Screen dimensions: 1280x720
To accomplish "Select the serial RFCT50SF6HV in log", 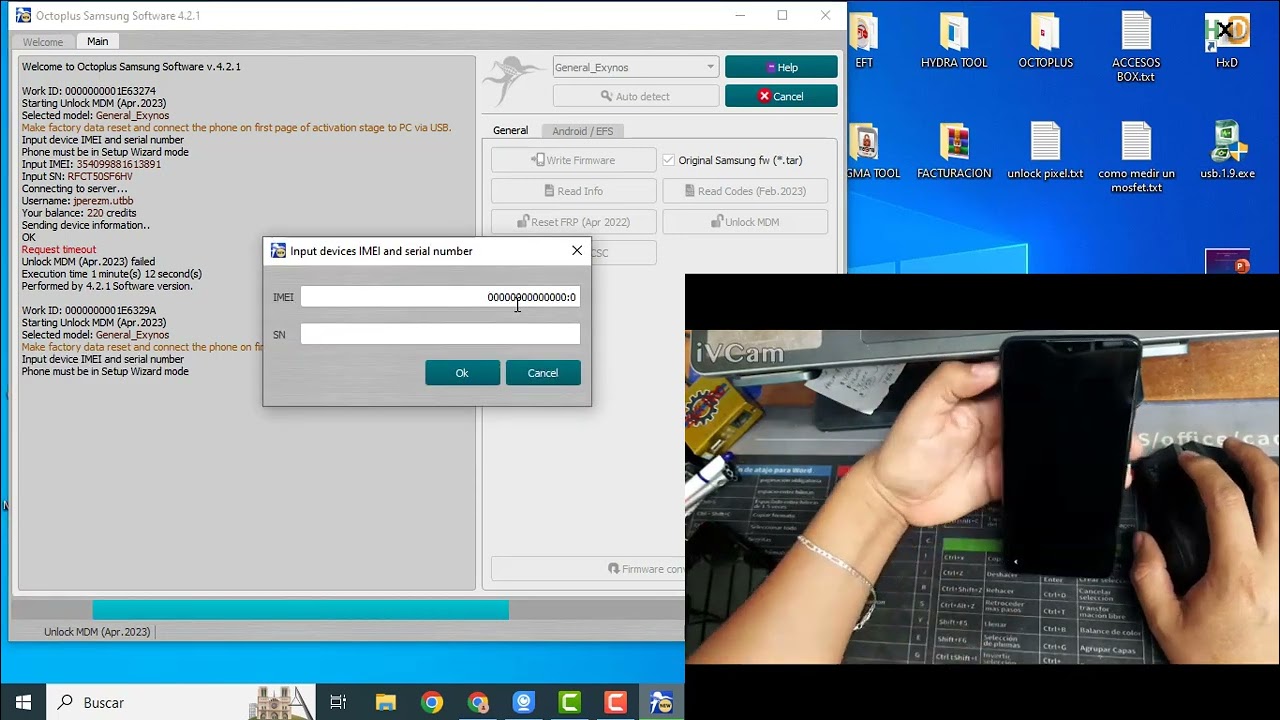I will (x=100, y=176).
